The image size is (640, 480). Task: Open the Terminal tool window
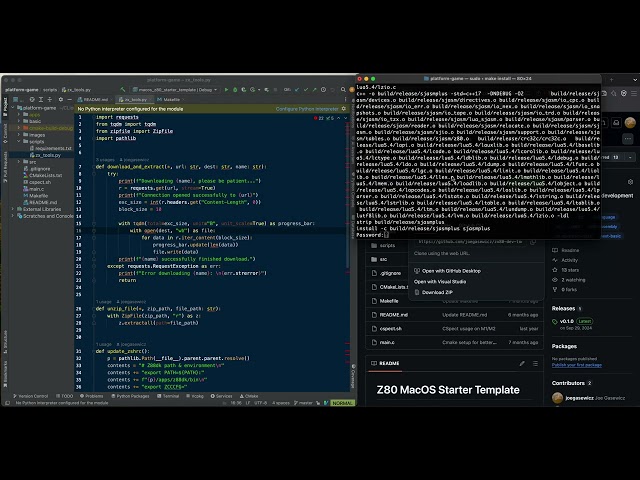168,396
